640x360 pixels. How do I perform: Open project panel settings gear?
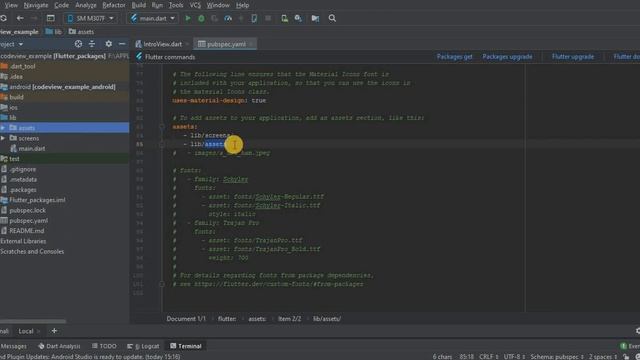point(109,44)
